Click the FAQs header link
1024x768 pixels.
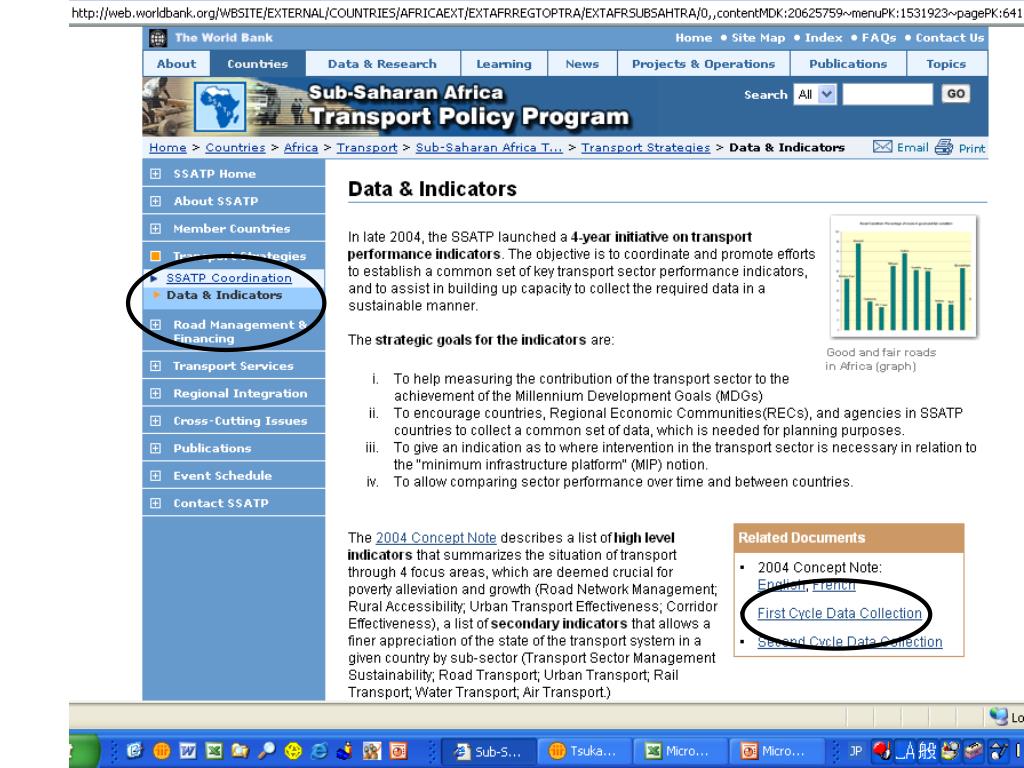(x=878, y=38)
